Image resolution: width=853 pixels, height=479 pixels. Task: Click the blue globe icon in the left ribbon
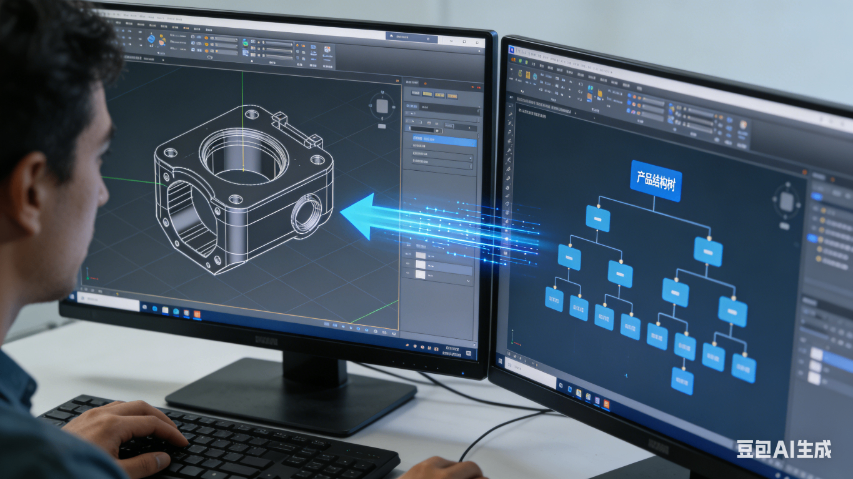coord(152,40)
